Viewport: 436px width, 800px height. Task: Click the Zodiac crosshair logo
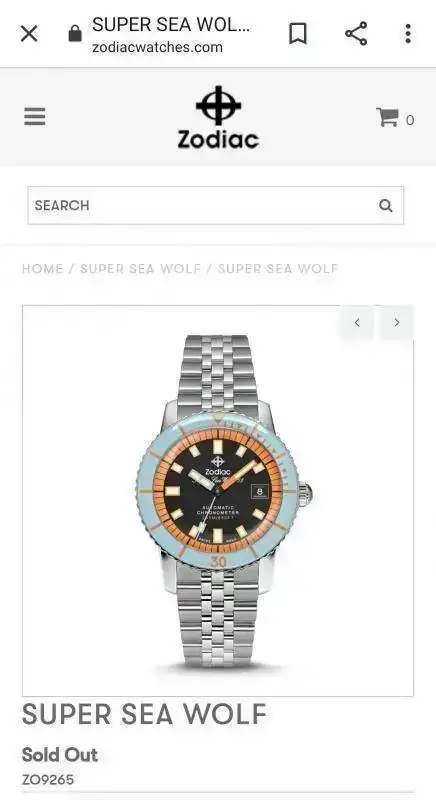coord(218,106)
